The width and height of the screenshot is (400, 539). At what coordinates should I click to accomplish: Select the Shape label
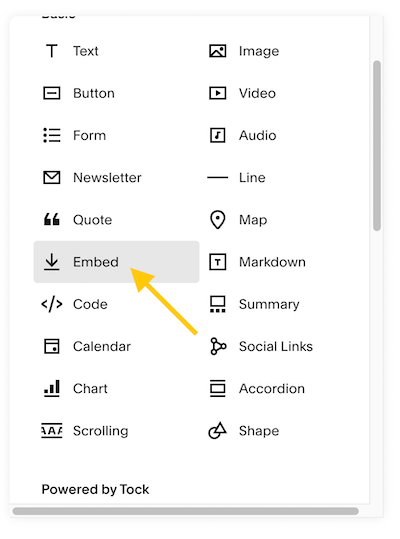pyautogui.click(x=259, y=431)
